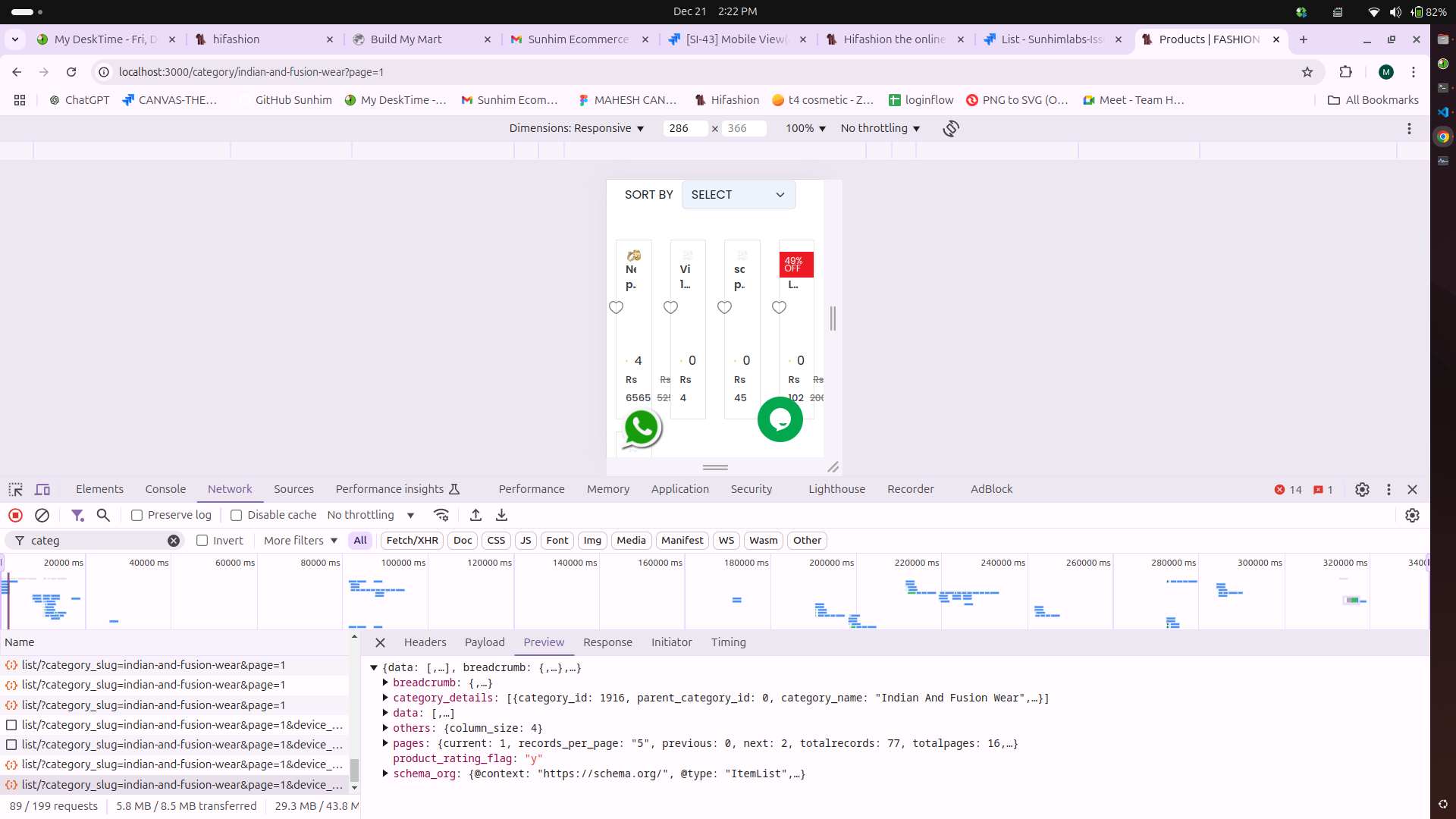
Task: Rotate the device viewport
Action: point(951,128)
